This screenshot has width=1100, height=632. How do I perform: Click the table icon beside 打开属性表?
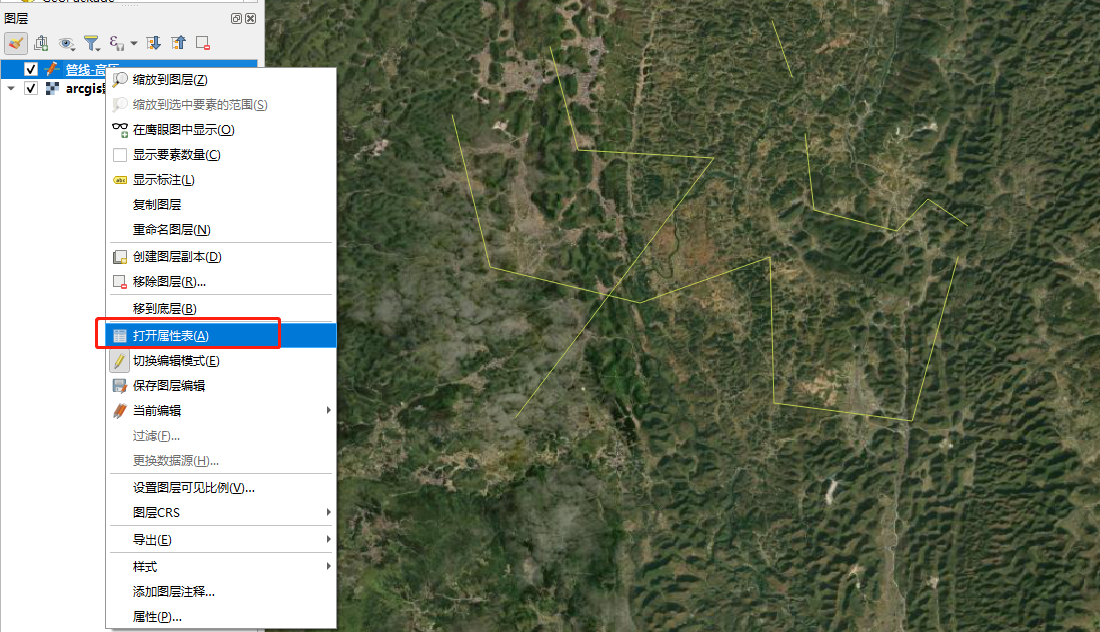(x=120, y=336)
